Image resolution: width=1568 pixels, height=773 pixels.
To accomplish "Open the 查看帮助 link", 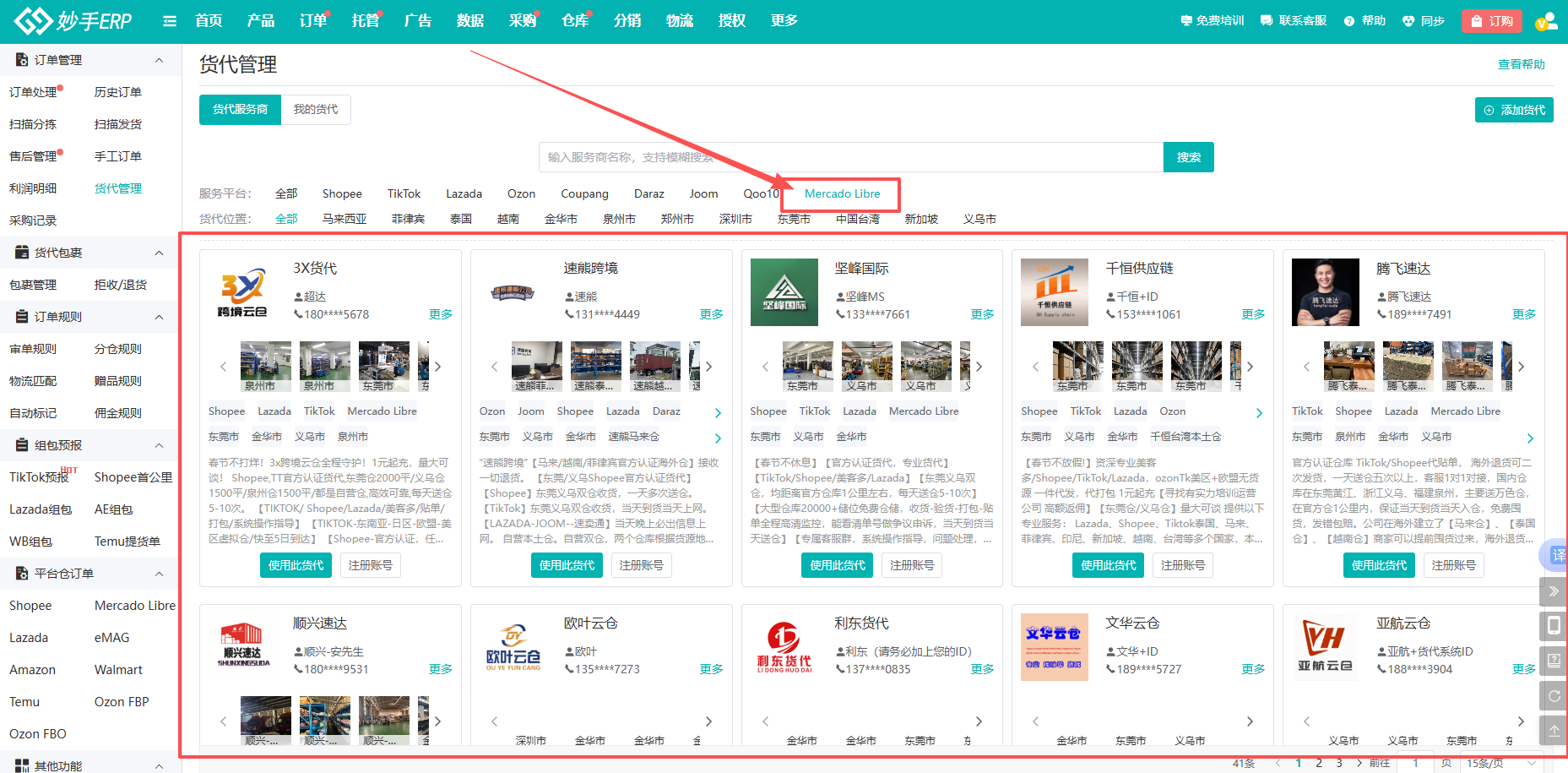I will pyautogui.click(x=1522, y=63).
